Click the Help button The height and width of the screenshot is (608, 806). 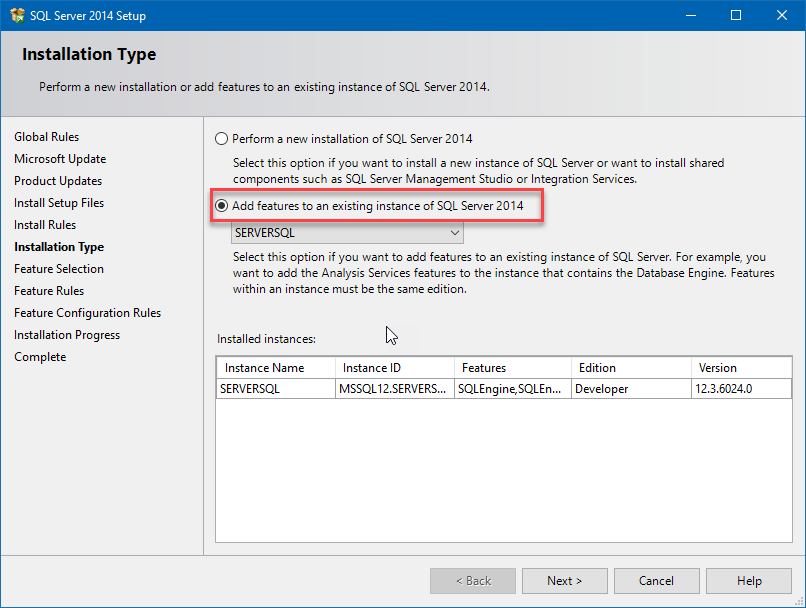(x=748, y=580)
